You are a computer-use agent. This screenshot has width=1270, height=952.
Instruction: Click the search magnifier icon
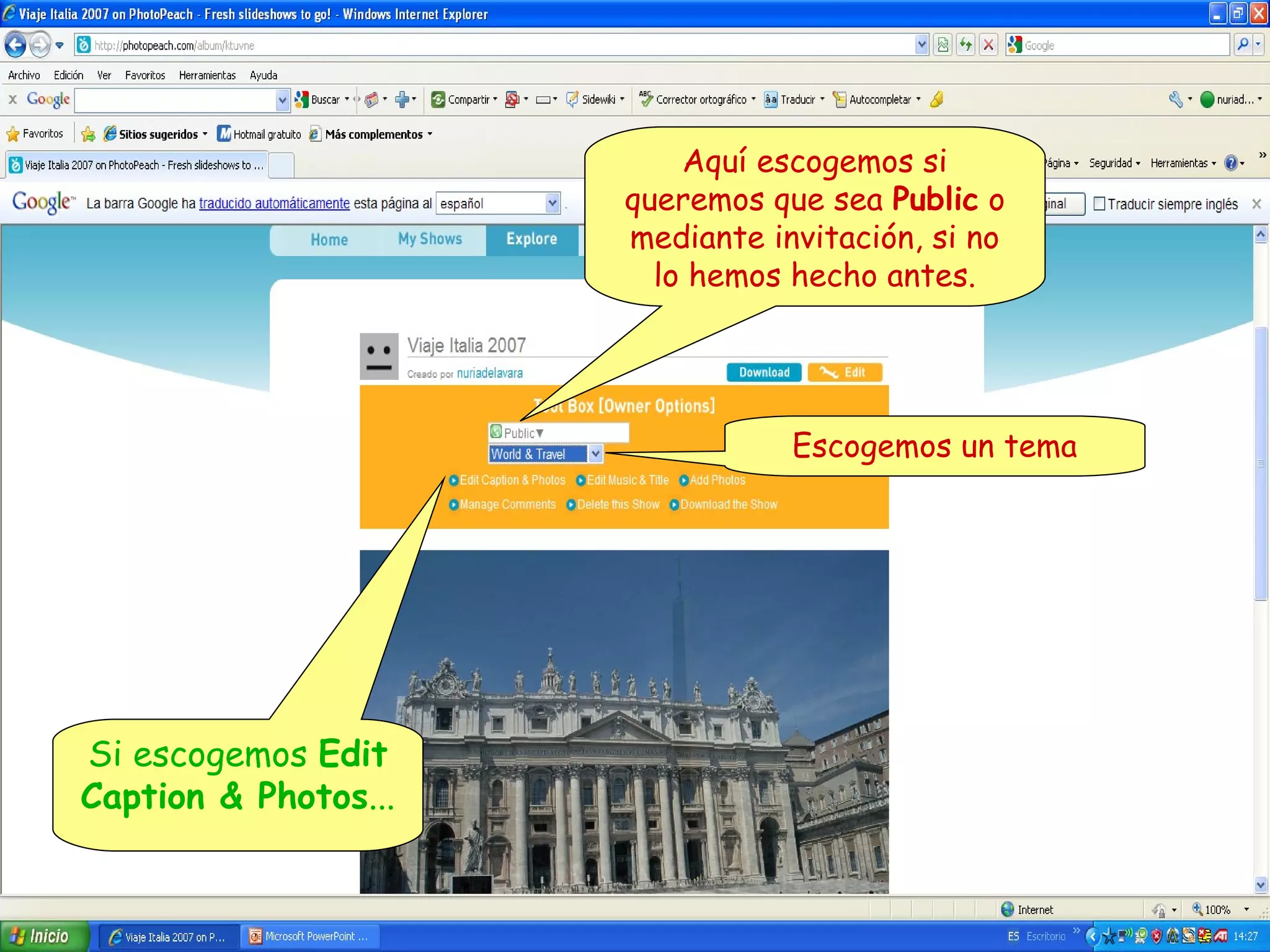(x=1243, y=45)
